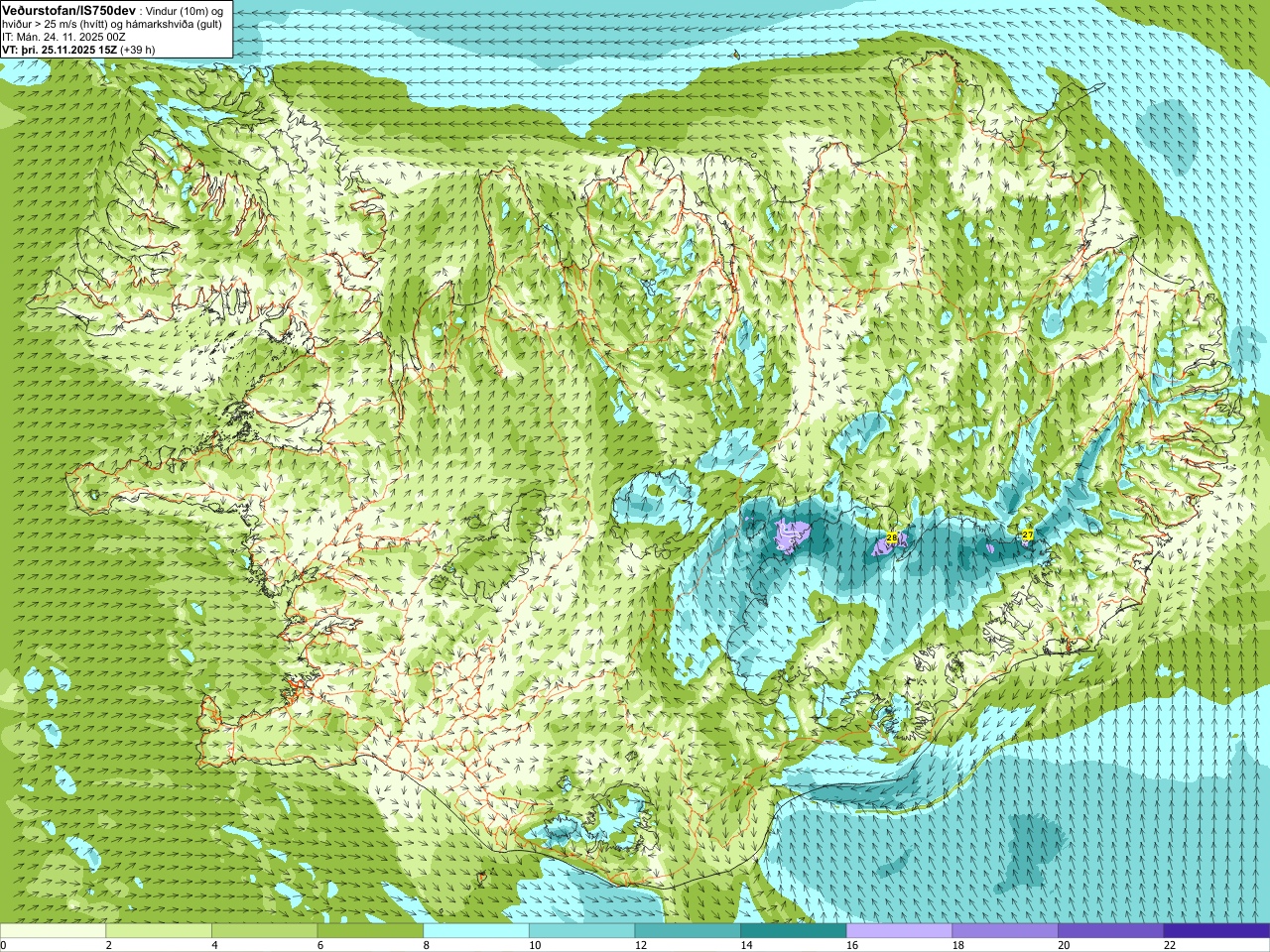The image size is (1270, 952).
Task: Select the green 4–6 legend swatch
Action: click(x=265, y=931)
